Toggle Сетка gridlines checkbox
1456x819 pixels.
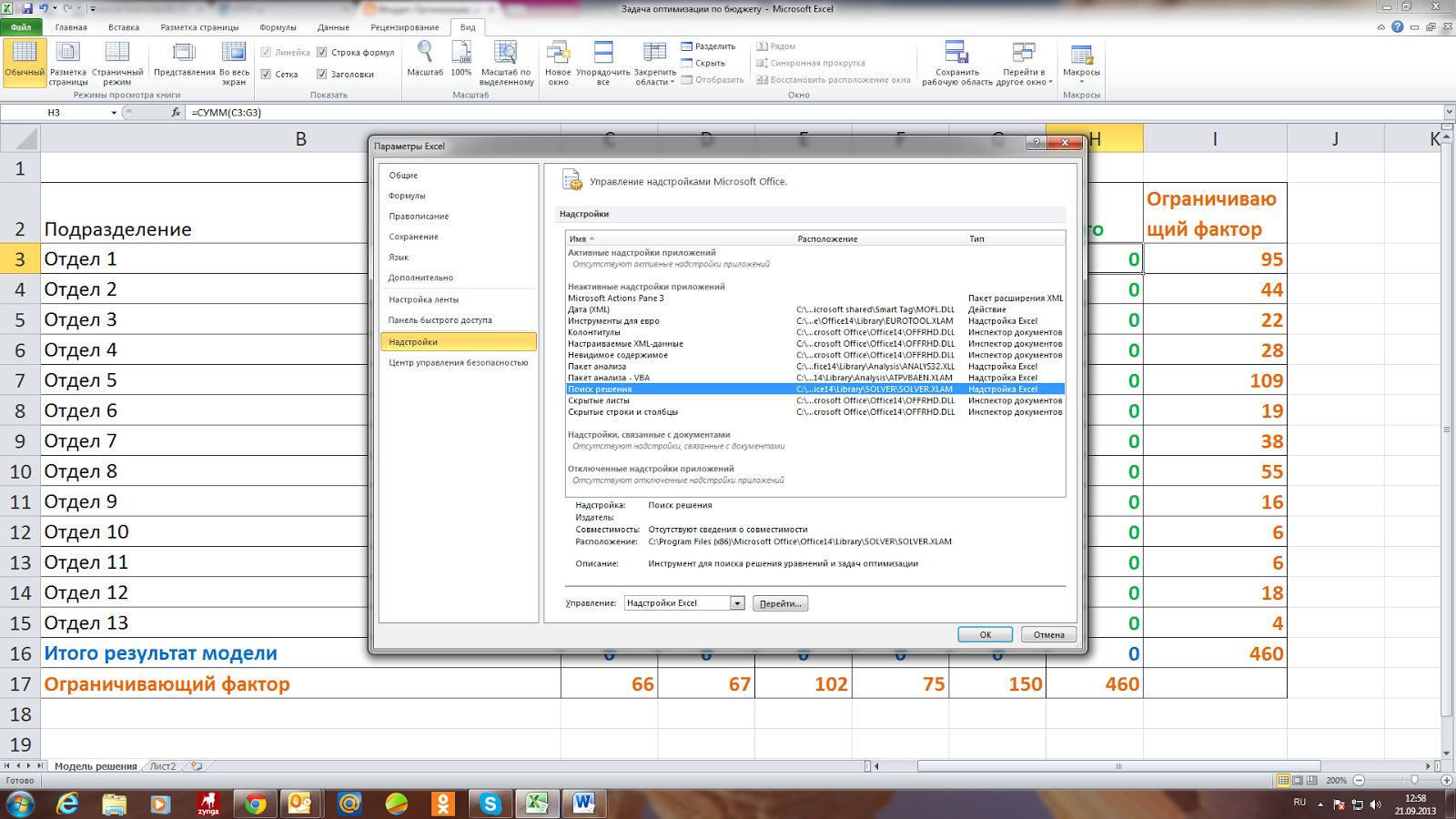(266, 74)
